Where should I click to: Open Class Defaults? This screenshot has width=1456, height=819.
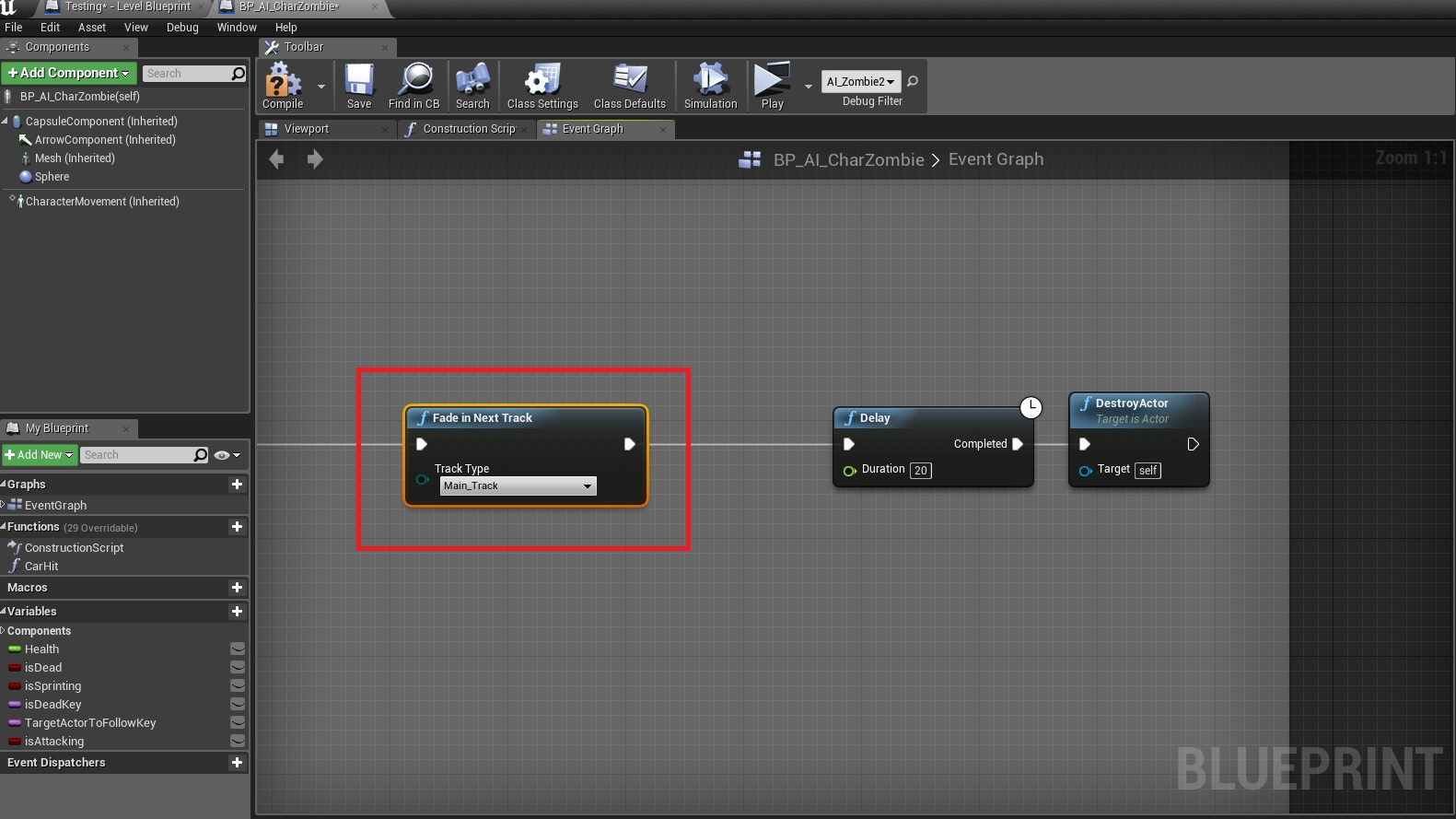630,82
